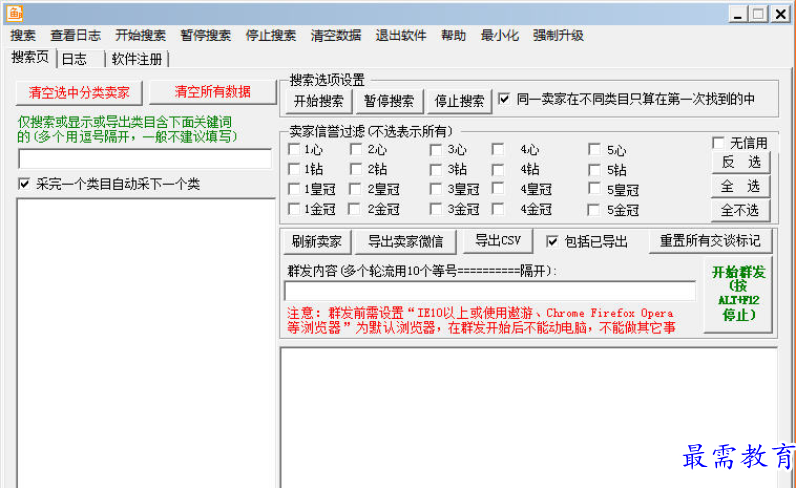Click the 群发内容 message input field
The width and height of the screenshot is (804, 488).
[490, 291]
